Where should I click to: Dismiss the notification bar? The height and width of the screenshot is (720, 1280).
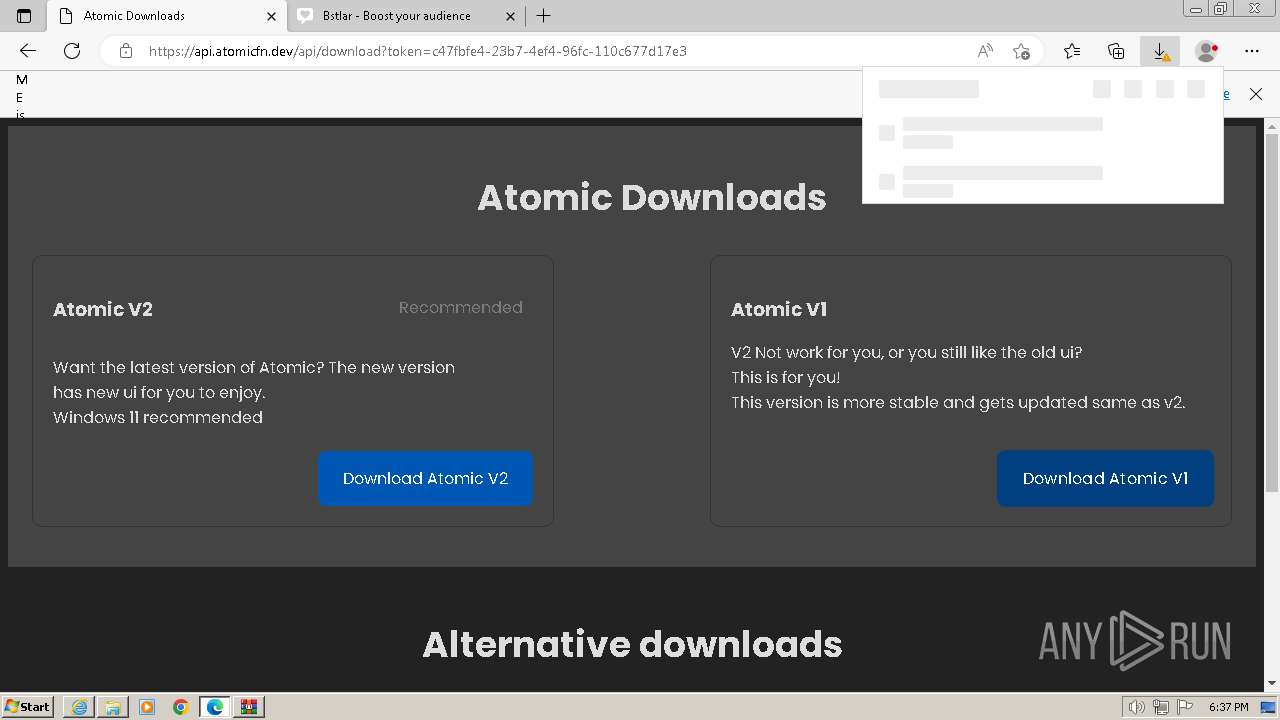click(1256, 93)
